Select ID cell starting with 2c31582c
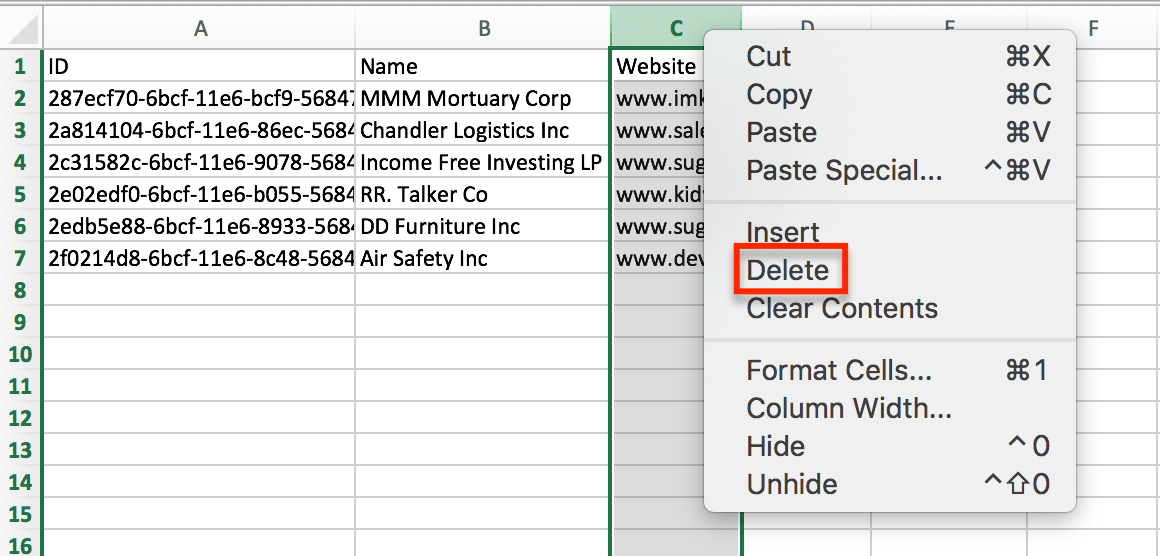 click(x=199, y=162)
